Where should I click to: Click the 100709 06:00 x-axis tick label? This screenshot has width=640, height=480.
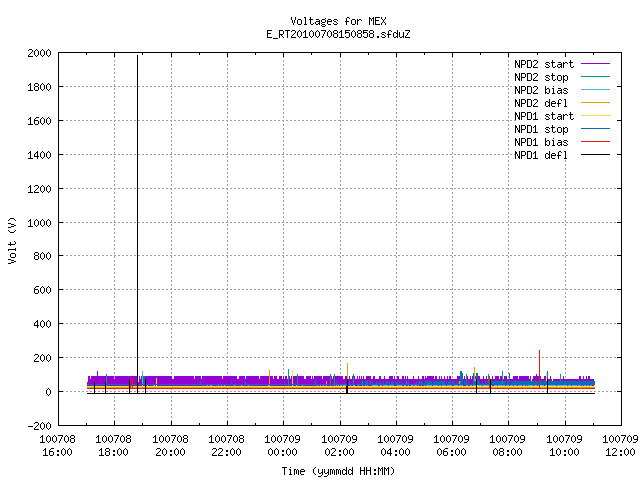click(x=451, y=446)
